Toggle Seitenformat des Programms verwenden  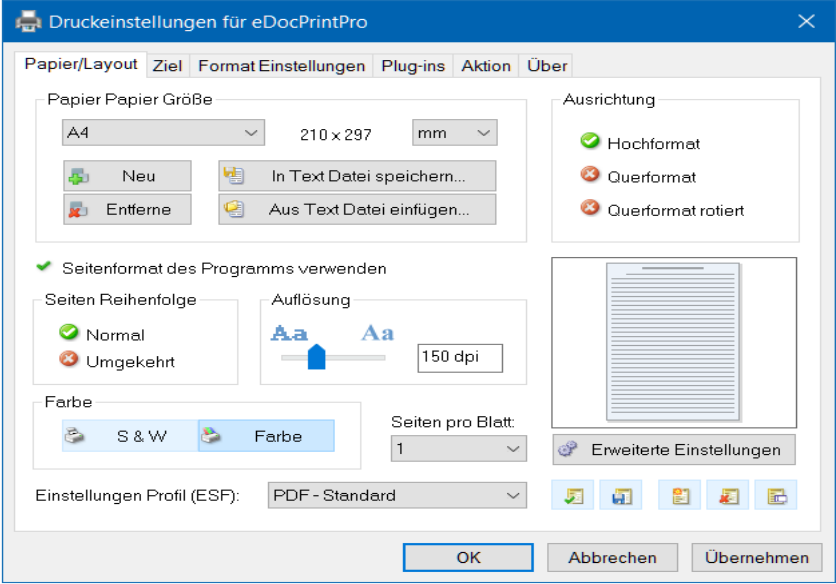coord(211,268)
